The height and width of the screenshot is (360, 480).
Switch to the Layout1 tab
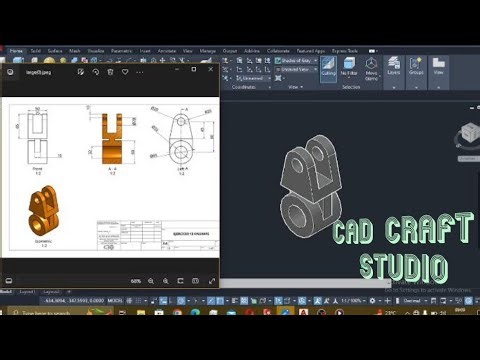(27, 292)
